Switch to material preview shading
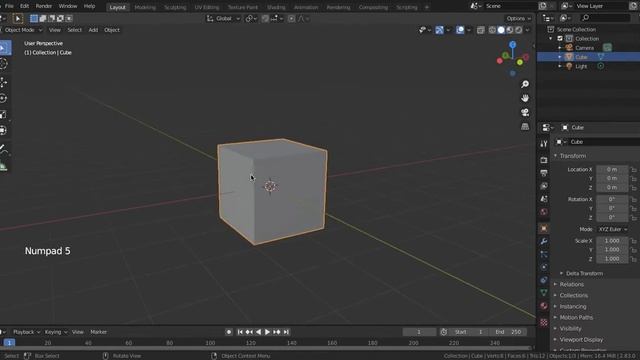This screenshot has width=640, height=360. [510, 30]
